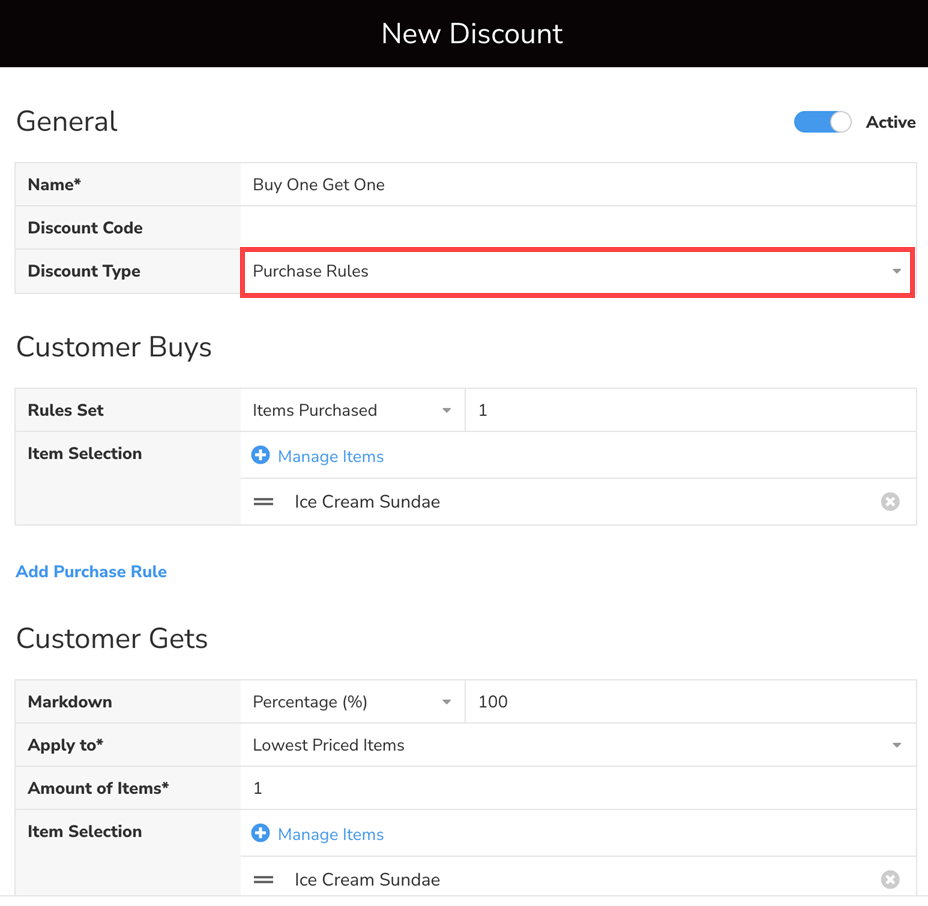Click the empty Discount Code field

pyautogui.click(x=577, y=228)
